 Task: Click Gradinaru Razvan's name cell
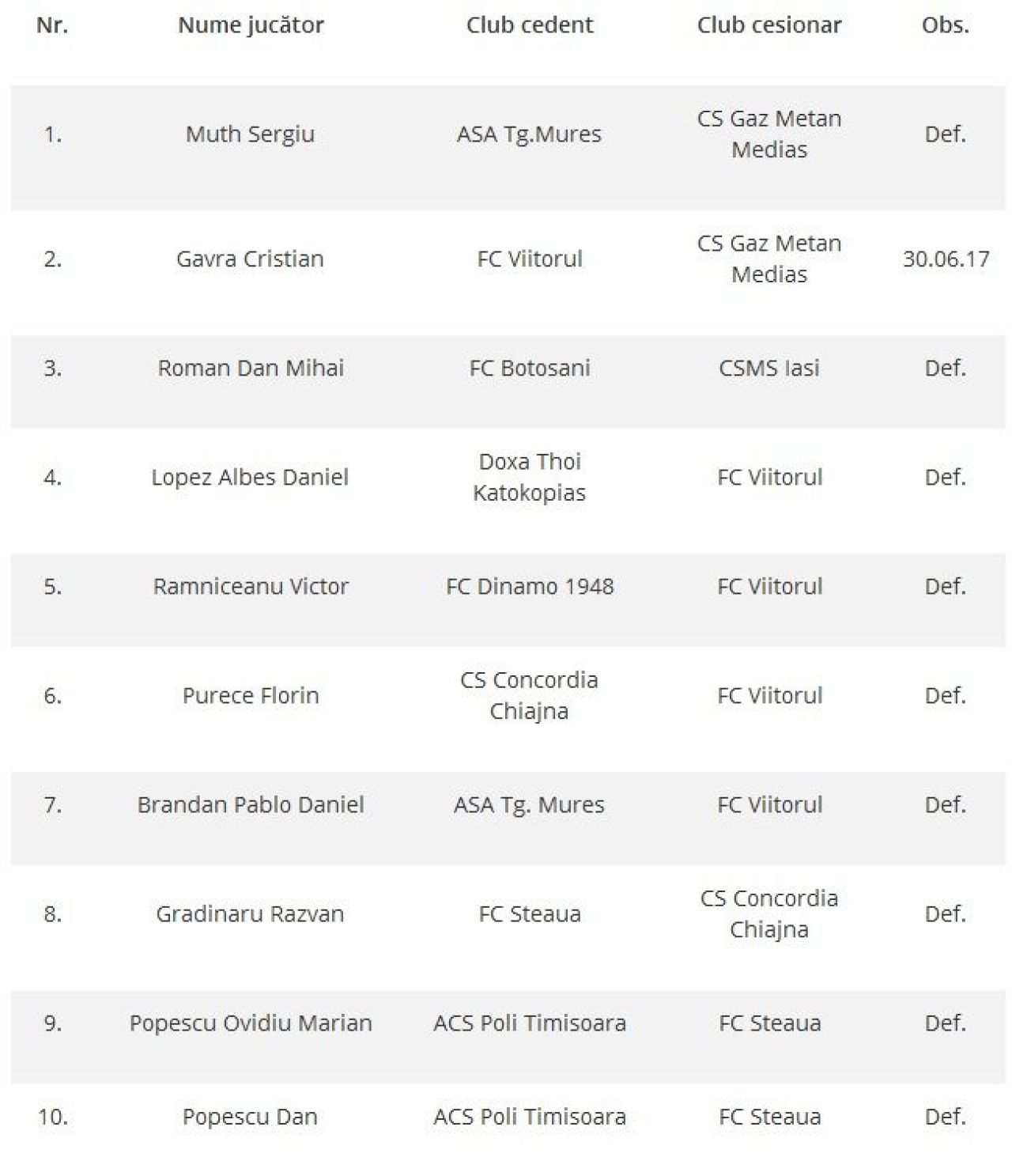(250, 913)
